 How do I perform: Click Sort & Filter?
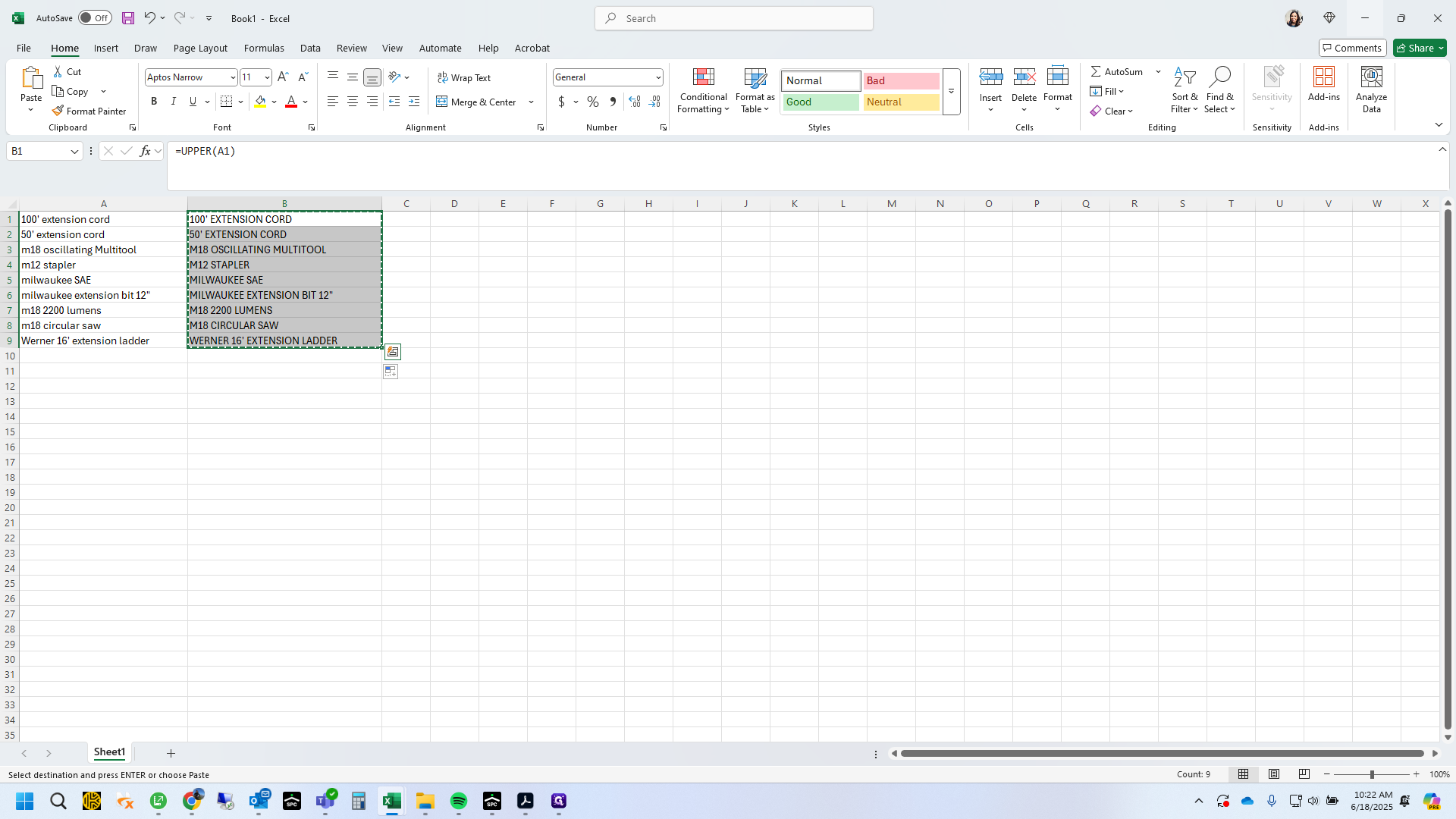point(1185,90)
